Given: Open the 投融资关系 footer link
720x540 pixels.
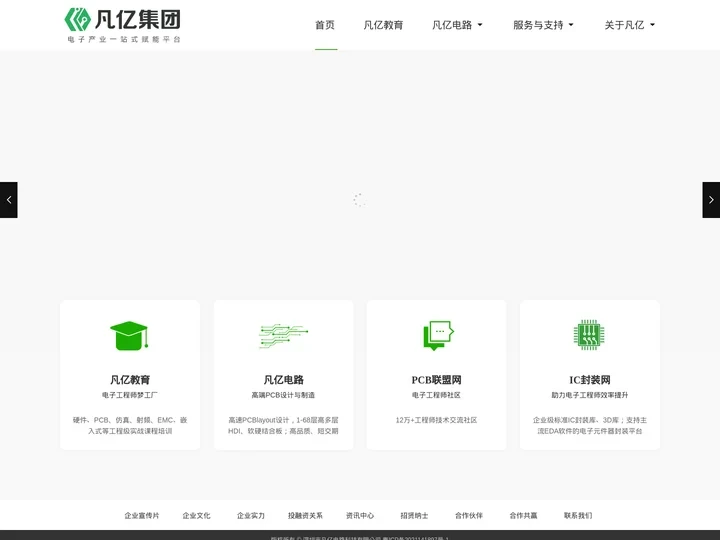Looking at the screenshot, I should point(305,516).
